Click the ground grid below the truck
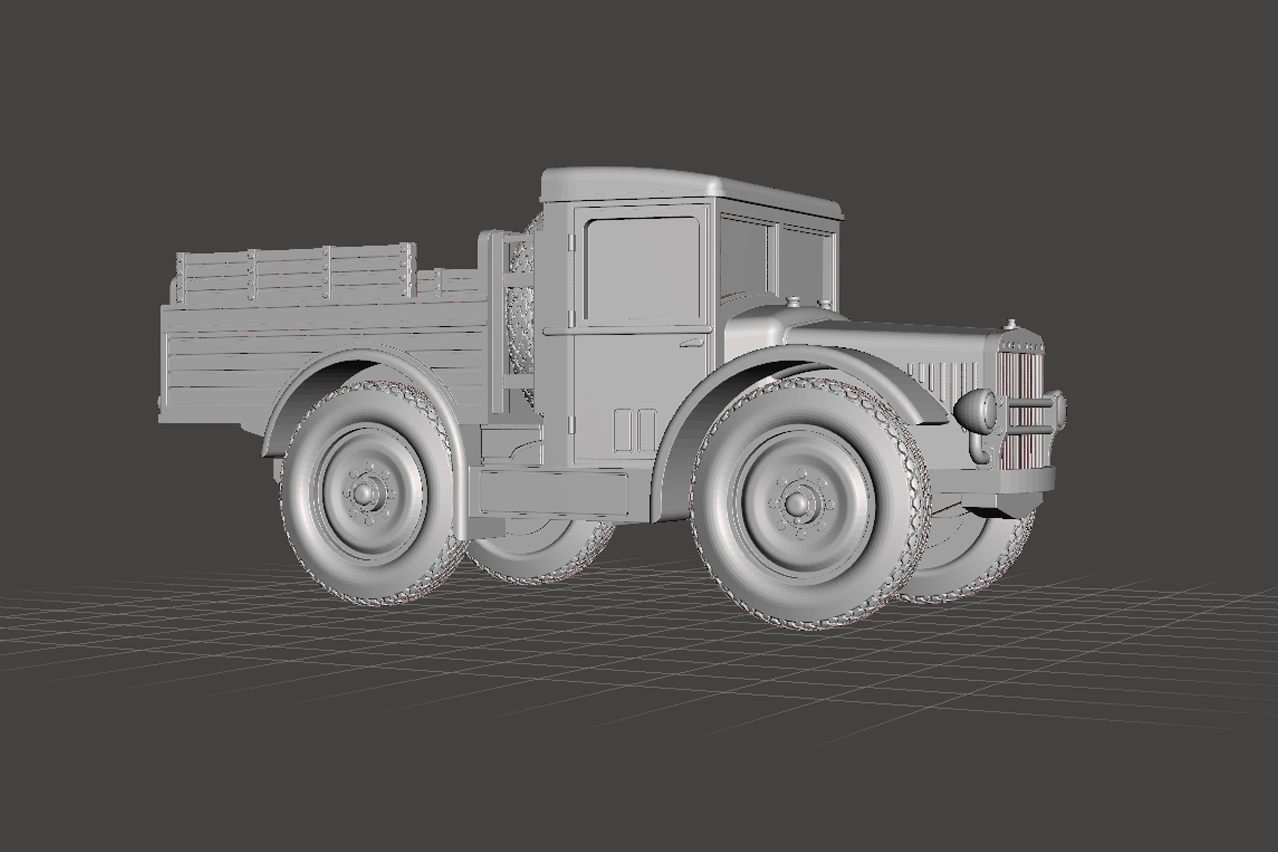Viewport: 1278px width, 852px height. tap(640, 700)
